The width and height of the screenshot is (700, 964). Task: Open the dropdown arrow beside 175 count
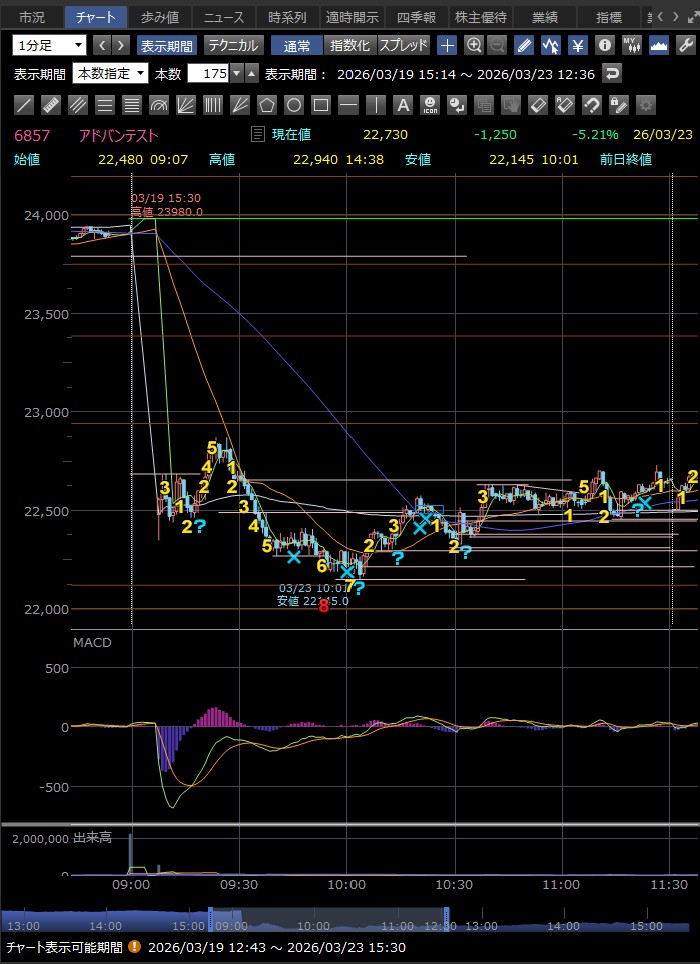point(236,73)
